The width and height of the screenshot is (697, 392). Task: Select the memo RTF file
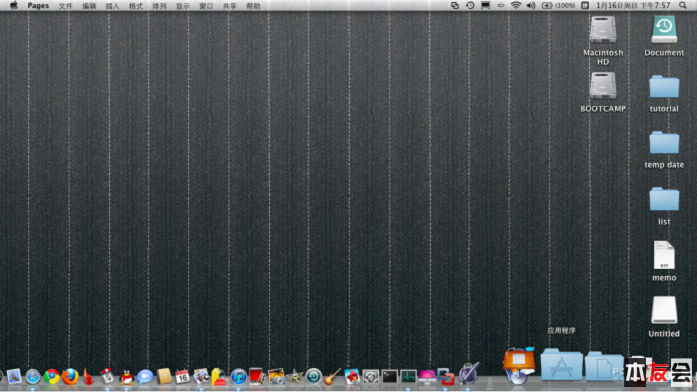[x=664, y=255]
